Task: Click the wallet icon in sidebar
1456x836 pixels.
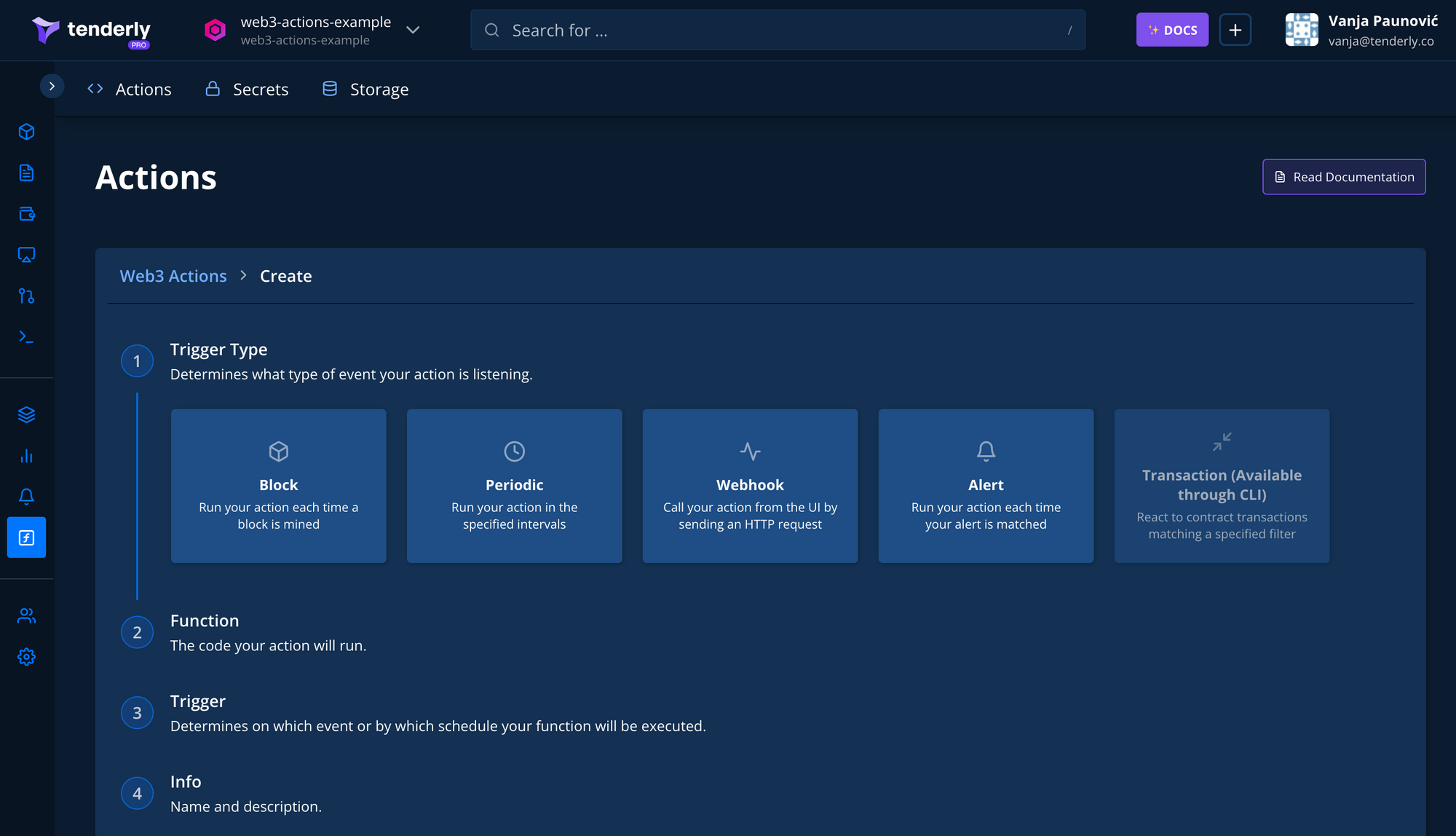Action: 26,213
